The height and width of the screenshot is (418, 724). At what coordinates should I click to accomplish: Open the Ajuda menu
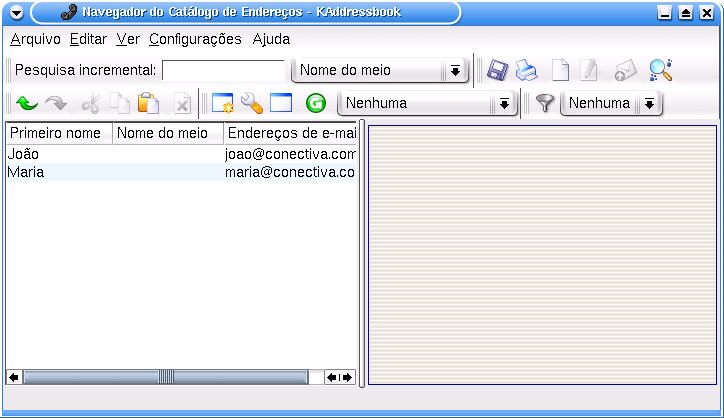(271, 39)
